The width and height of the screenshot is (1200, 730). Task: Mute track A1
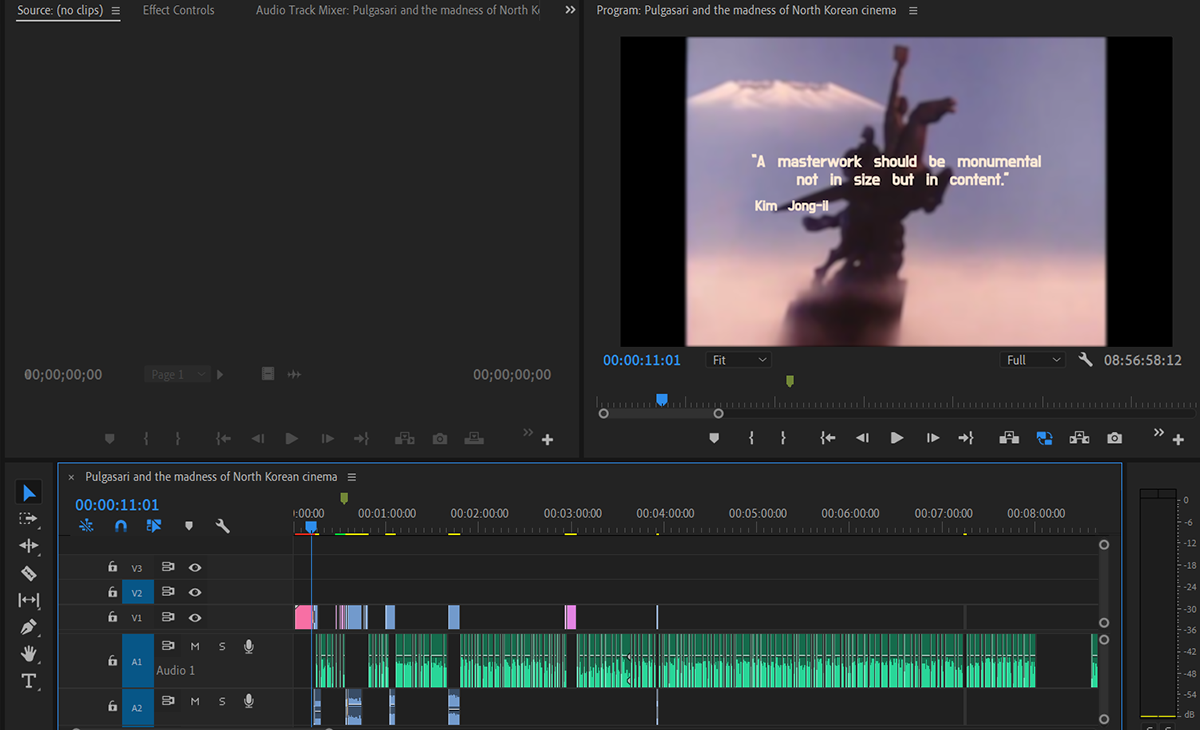pos(195,646)
